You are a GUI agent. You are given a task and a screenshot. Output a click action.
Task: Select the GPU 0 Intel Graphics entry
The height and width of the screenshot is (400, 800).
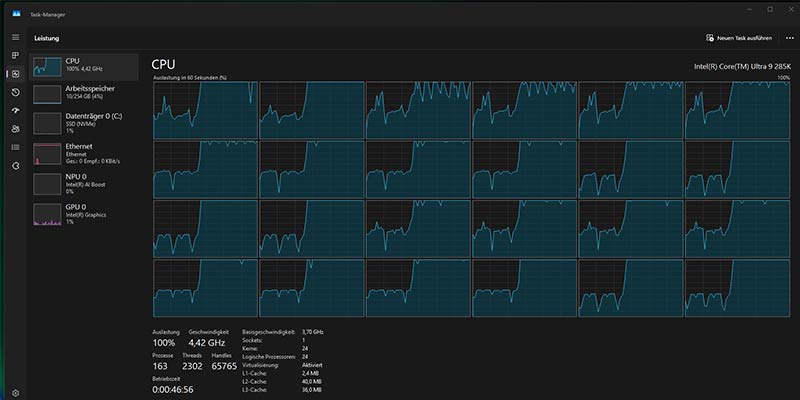click(84, 214)
